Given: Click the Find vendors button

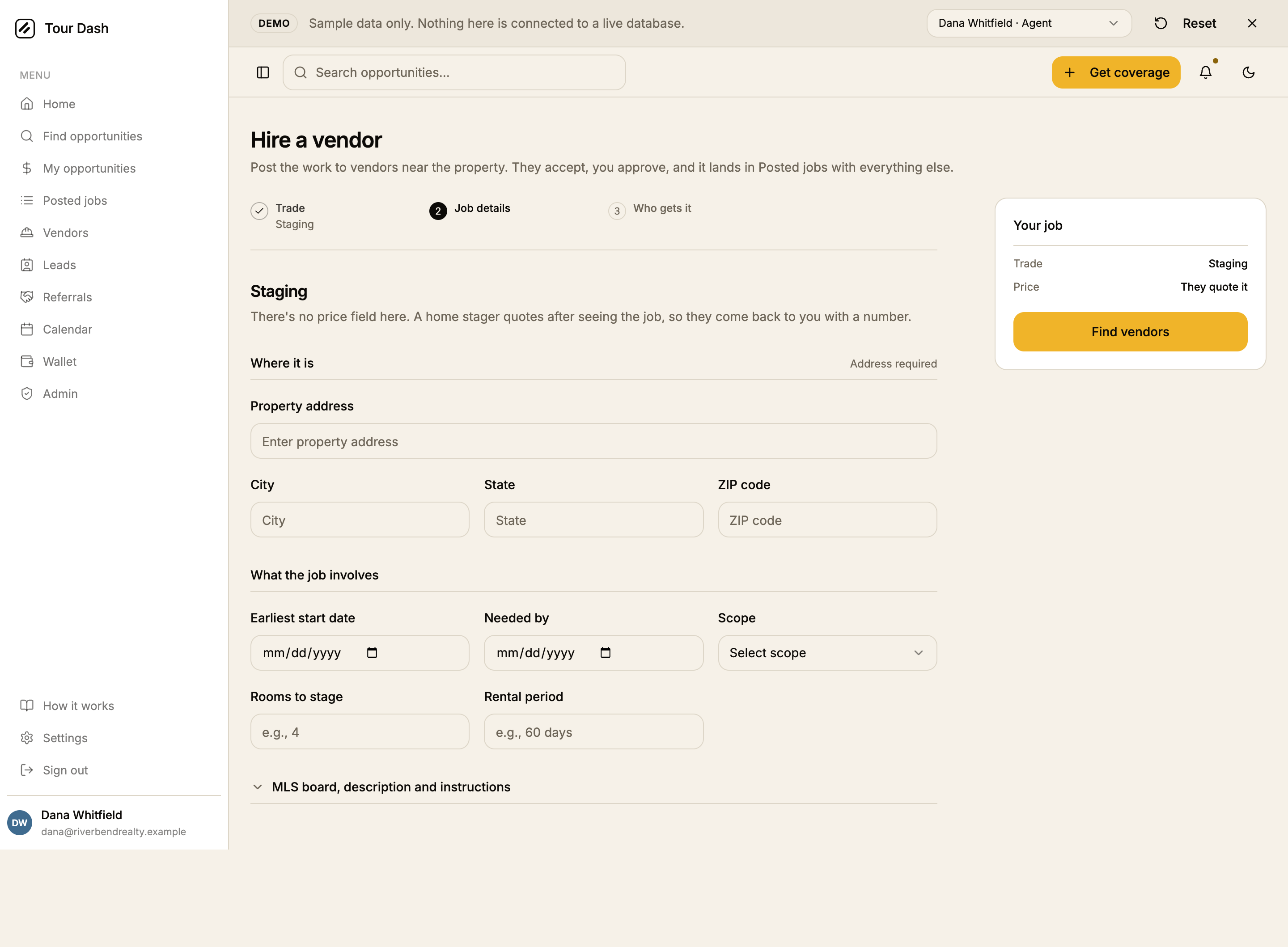Looking at the screenshot, I should point(1130,331).
